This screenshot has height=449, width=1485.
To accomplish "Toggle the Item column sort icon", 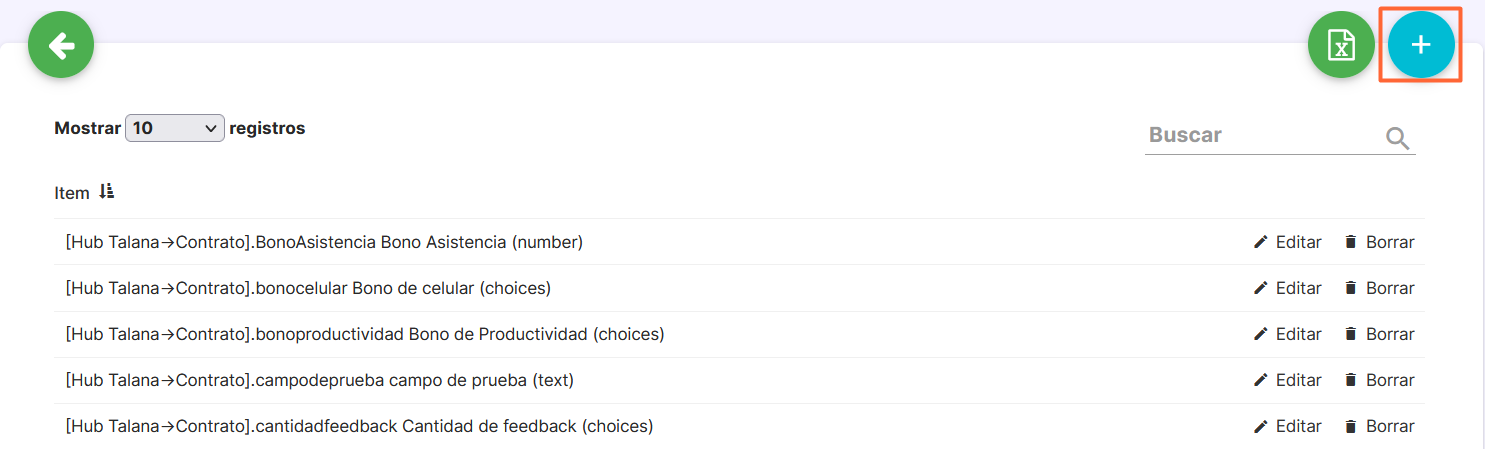I will (x=107, y=192).
